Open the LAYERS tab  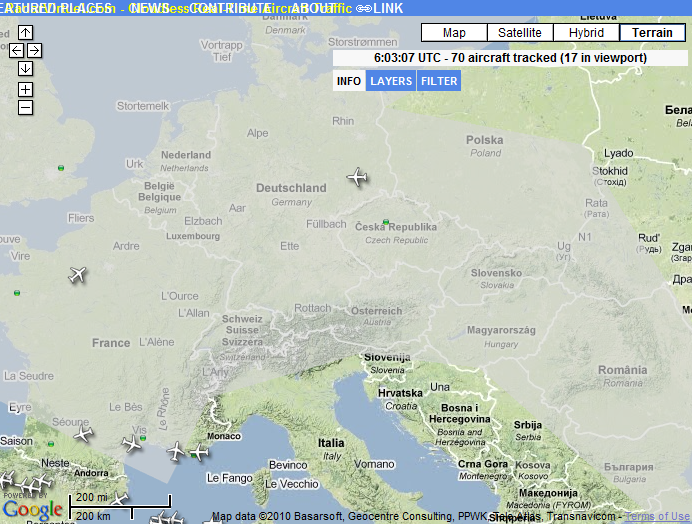point(391,81)
